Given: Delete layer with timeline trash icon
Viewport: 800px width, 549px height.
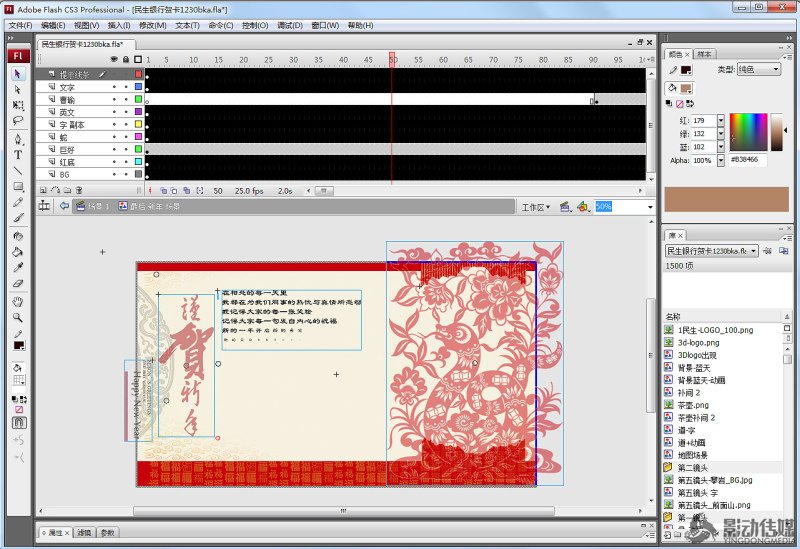Looking at the screenshot, I should pyautogui.click(x=79, y=189).
